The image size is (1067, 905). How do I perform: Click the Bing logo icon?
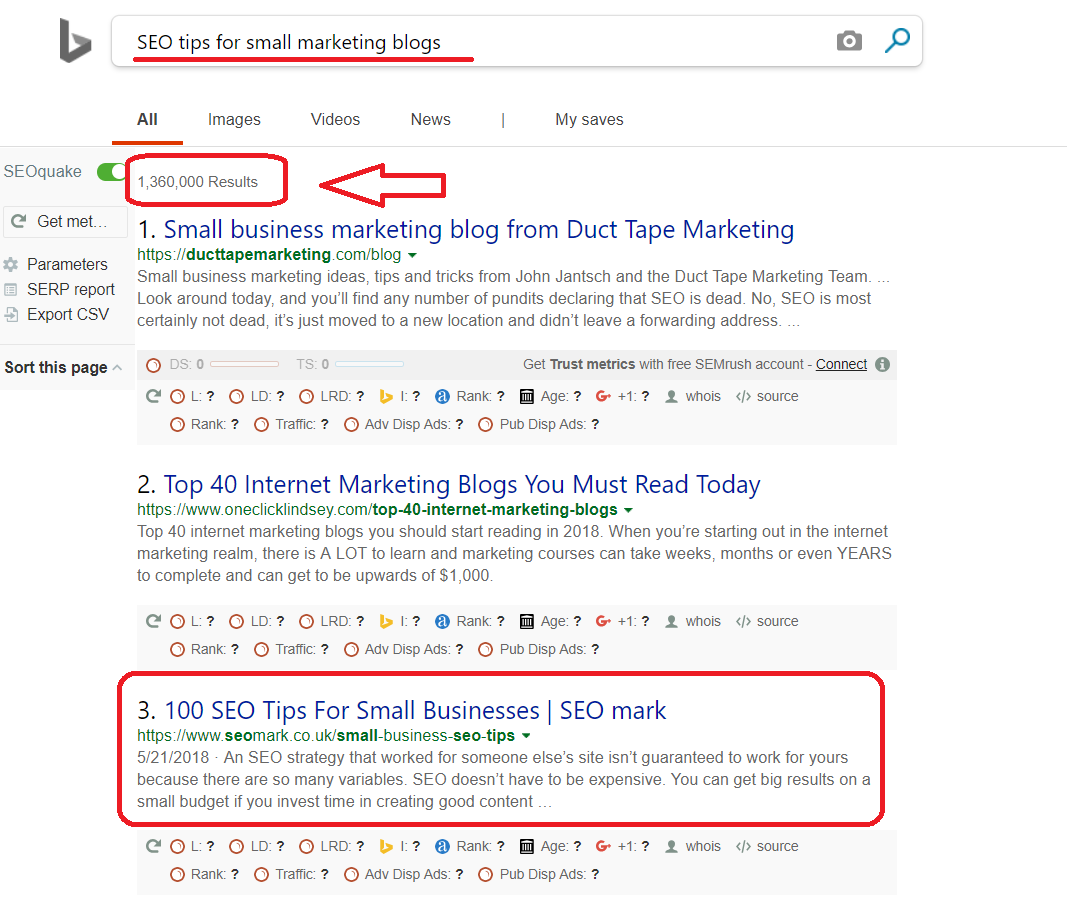75,41
